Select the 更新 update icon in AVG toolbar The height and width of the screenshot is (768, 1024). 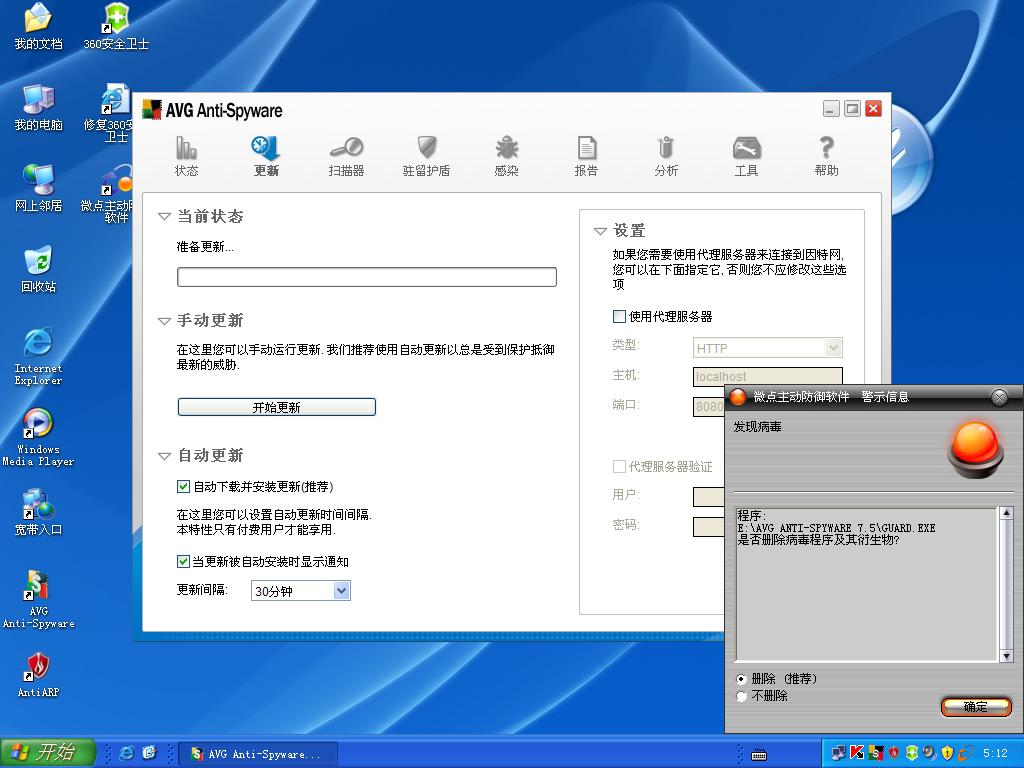(266, 155)
